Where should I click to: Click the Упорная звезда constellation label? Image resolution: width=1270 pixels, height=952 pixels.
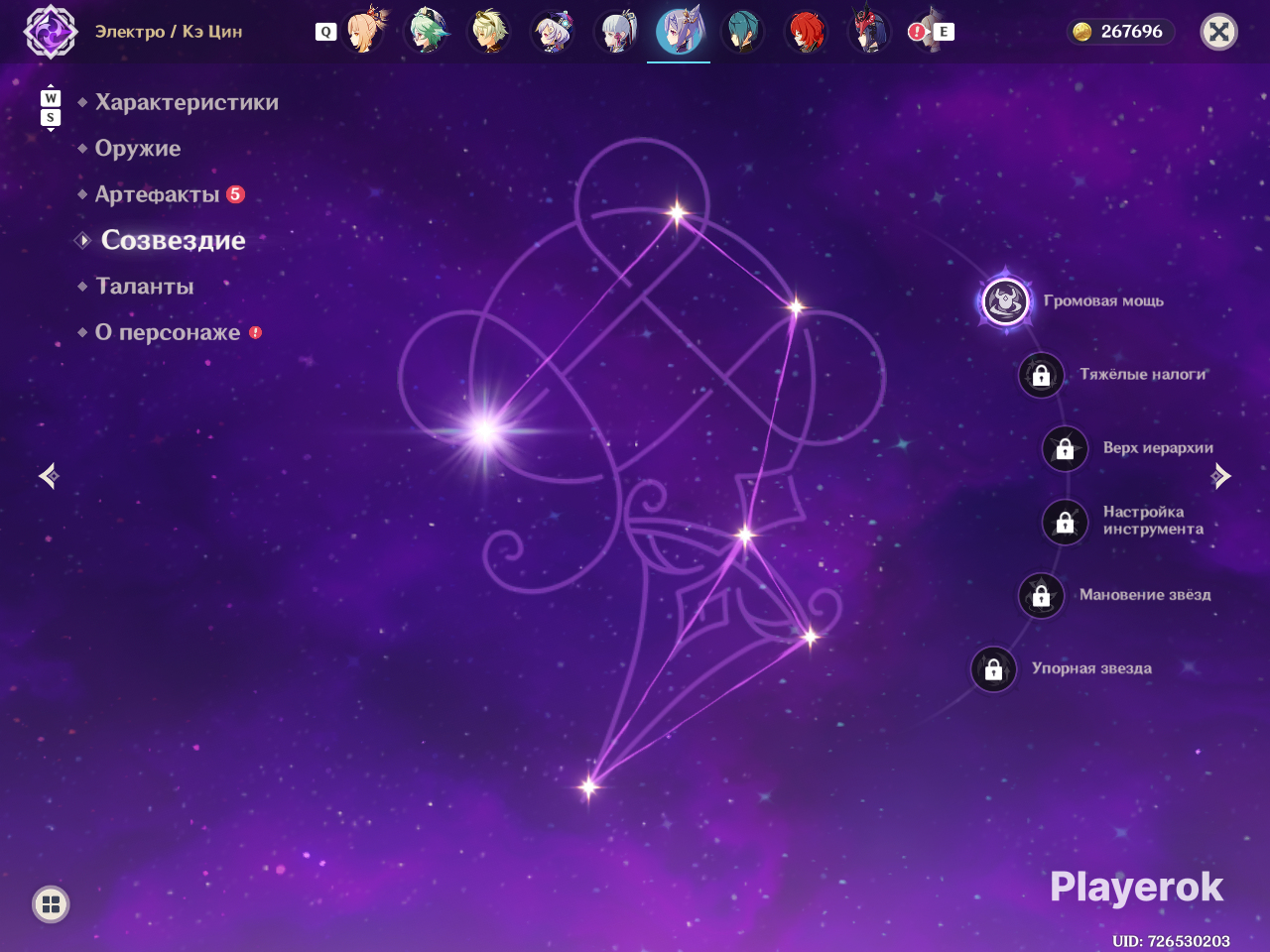(x=1091, y=668)
